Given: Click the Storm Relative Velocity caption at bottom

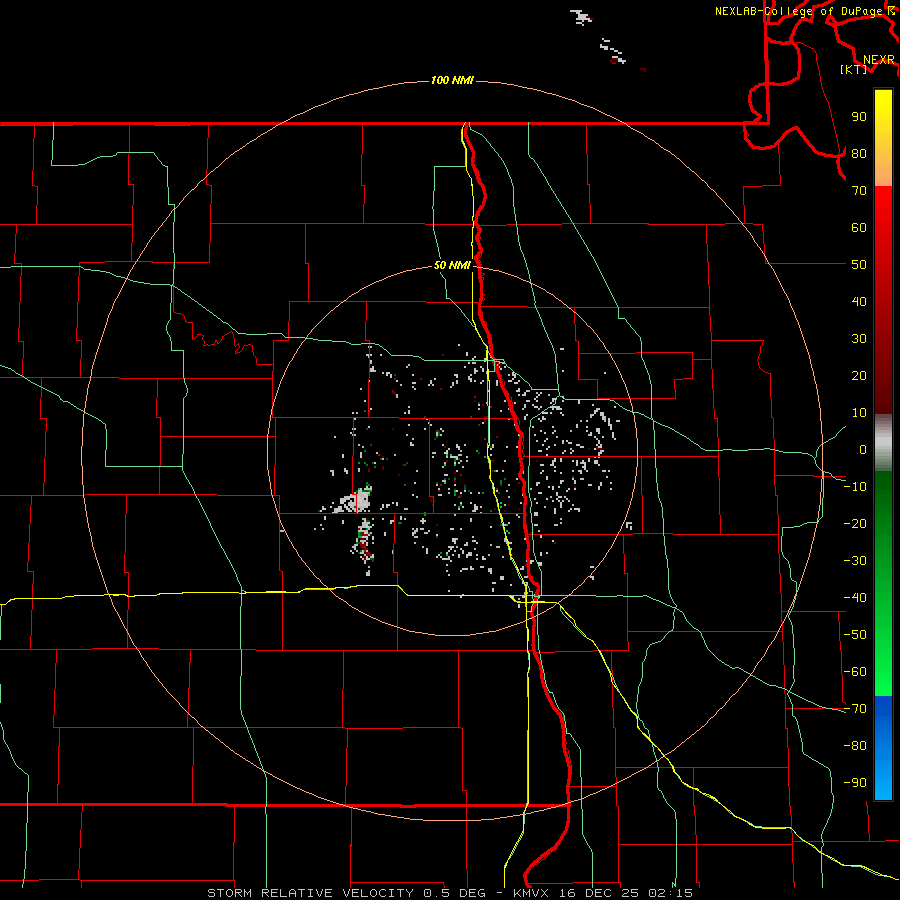Looking at the screenshot, I should (x=449, y=893).
